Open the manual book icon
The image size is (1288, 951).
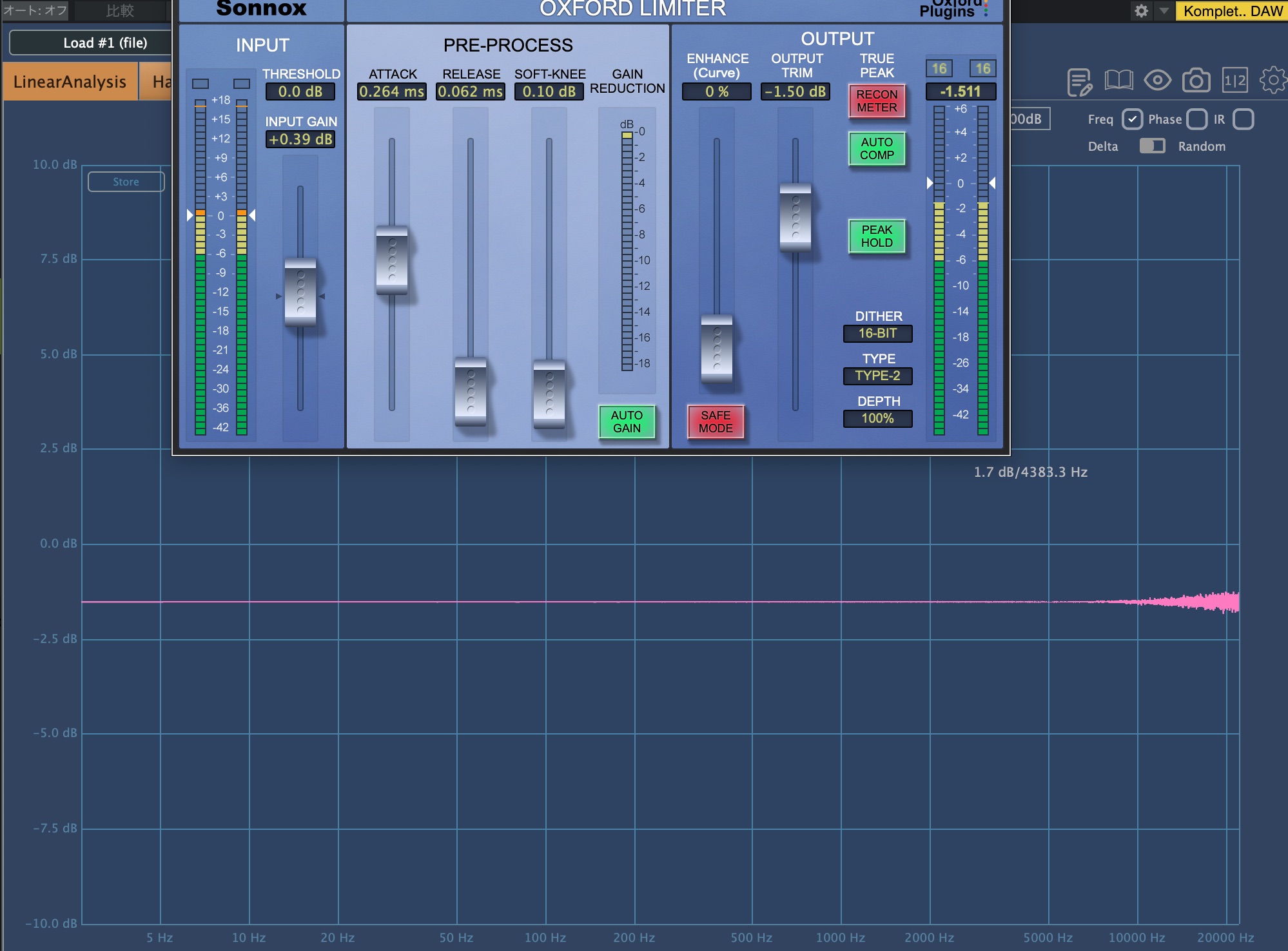coord(1118,81)
